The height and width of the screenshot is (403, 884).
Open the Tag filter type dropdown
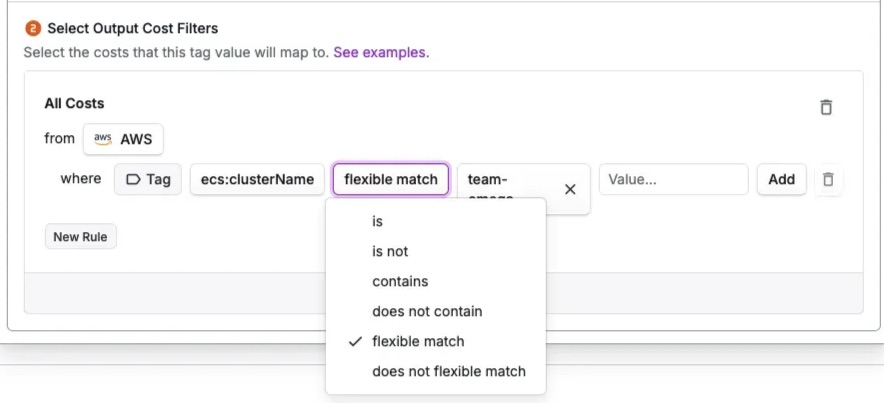(148, 179)
